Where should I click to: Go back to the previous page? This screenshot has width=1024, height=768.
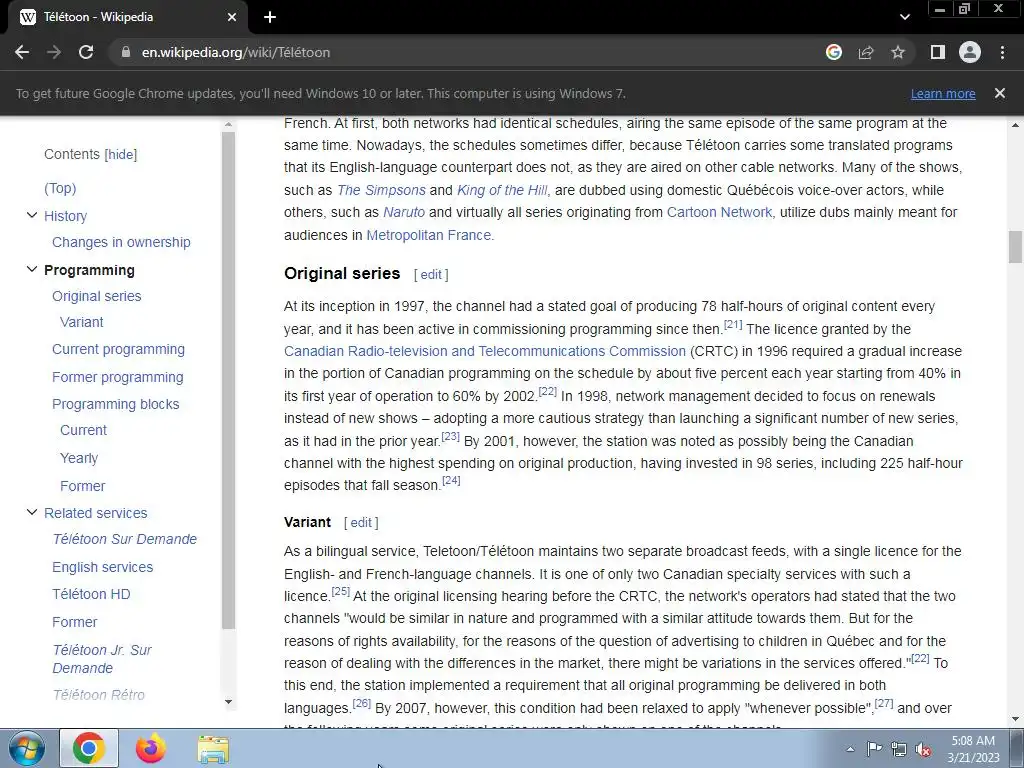coord(22,52)
